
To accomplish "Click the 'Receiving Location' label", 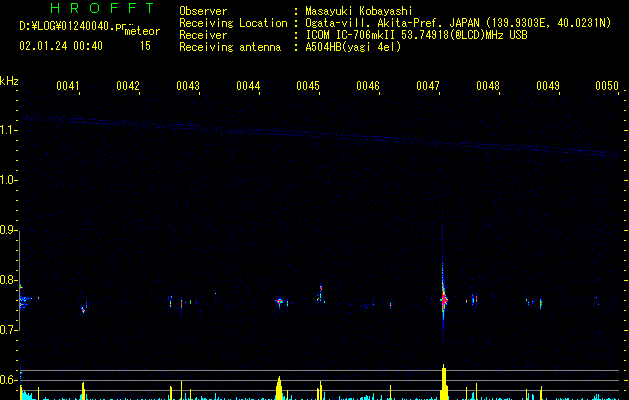I will 233,23.
